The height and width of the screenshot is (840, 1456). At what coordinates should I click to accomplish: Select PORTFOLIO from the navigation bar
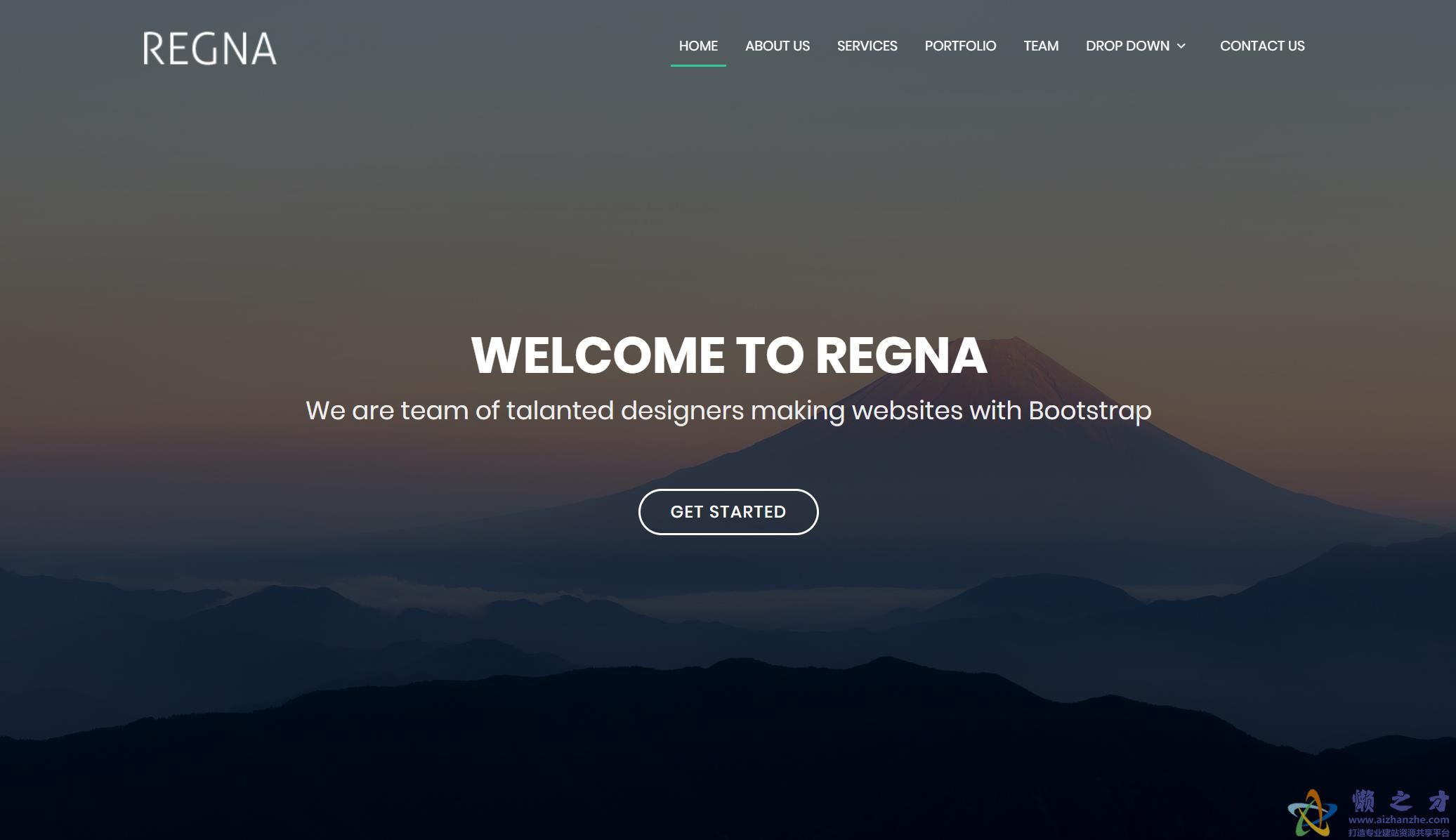tap(960, 46)
